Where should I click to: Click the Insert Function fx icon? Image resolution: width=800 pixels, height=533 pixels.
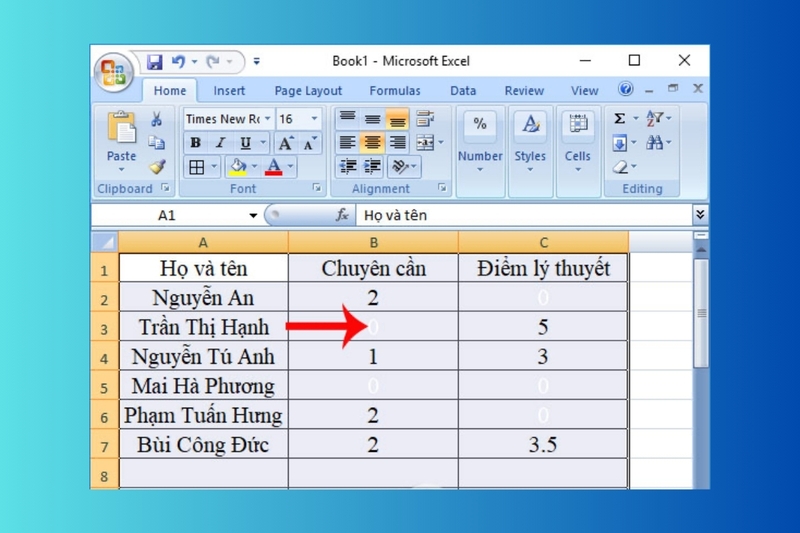point(342,215)
